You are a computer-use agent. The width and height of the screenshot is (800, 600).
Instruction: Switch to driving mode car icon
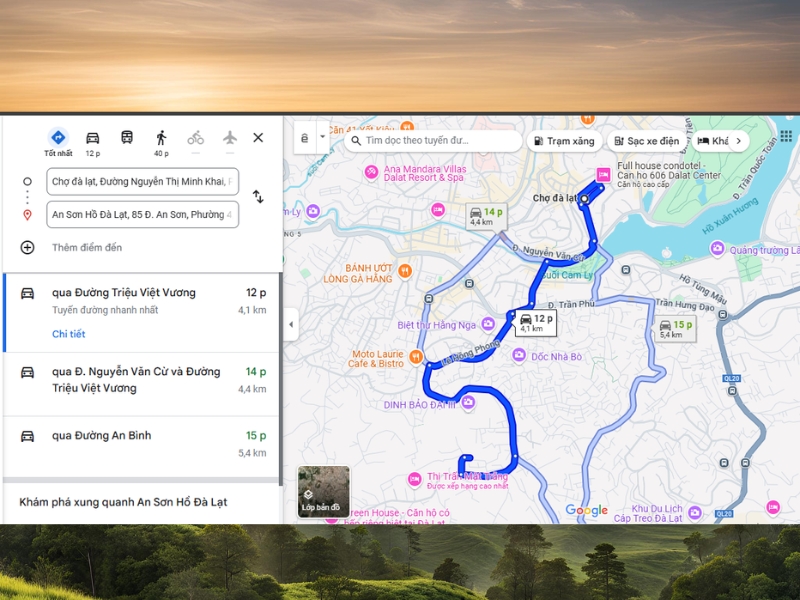point(92,138)
